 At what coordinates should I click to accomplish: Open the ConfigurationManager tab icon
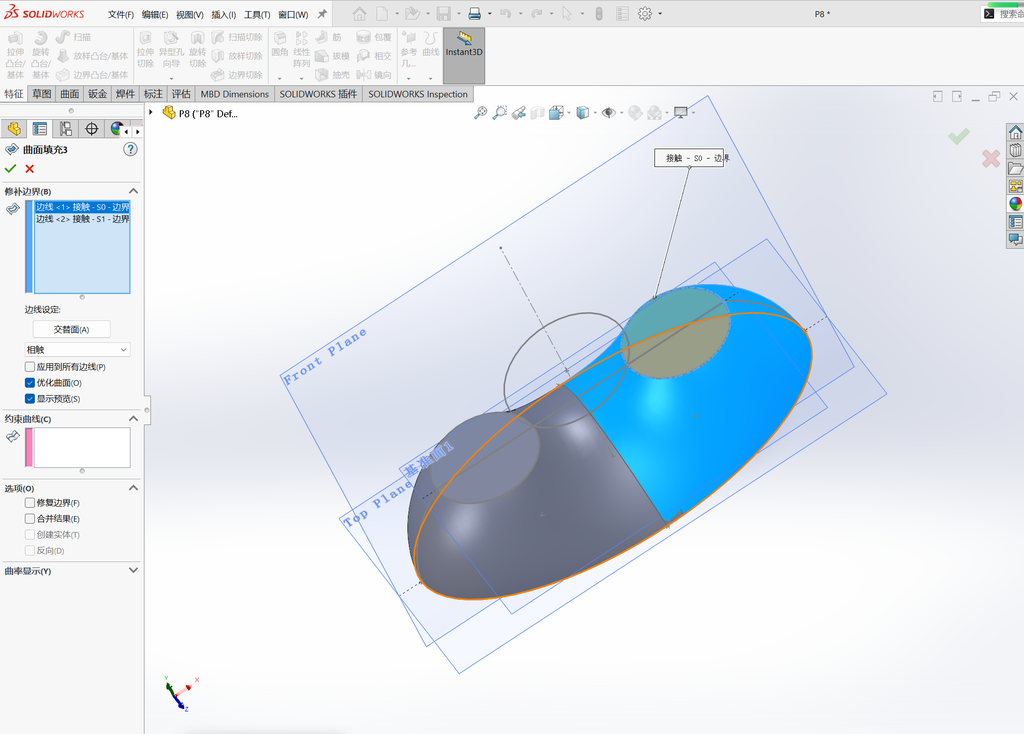pos(66,129)
